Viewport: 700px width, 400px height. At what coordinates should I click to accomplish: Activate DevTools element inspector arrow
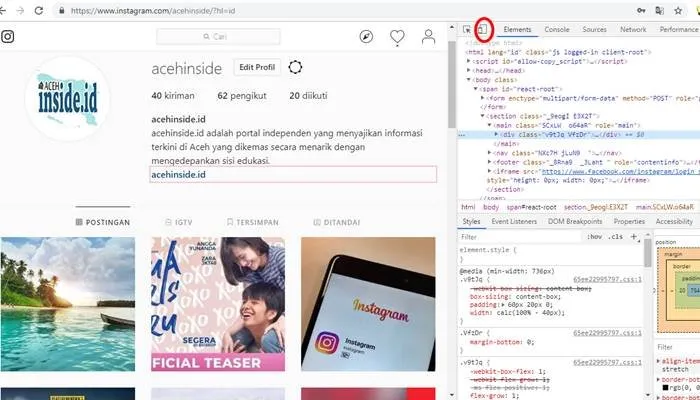pos(467,30)
